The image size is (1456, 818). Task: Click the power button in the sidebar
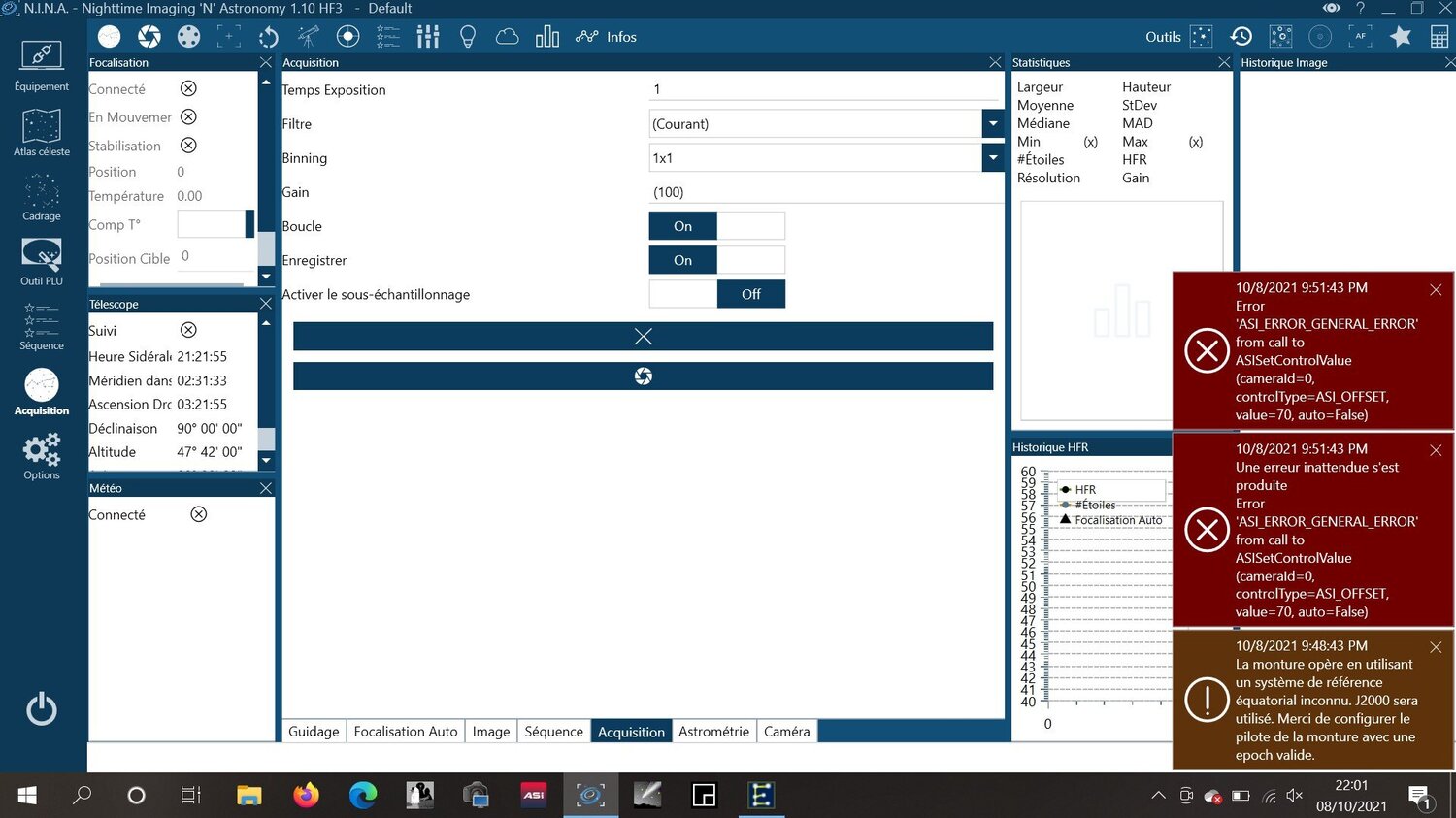pyautogui.click(x=42, y=709)
